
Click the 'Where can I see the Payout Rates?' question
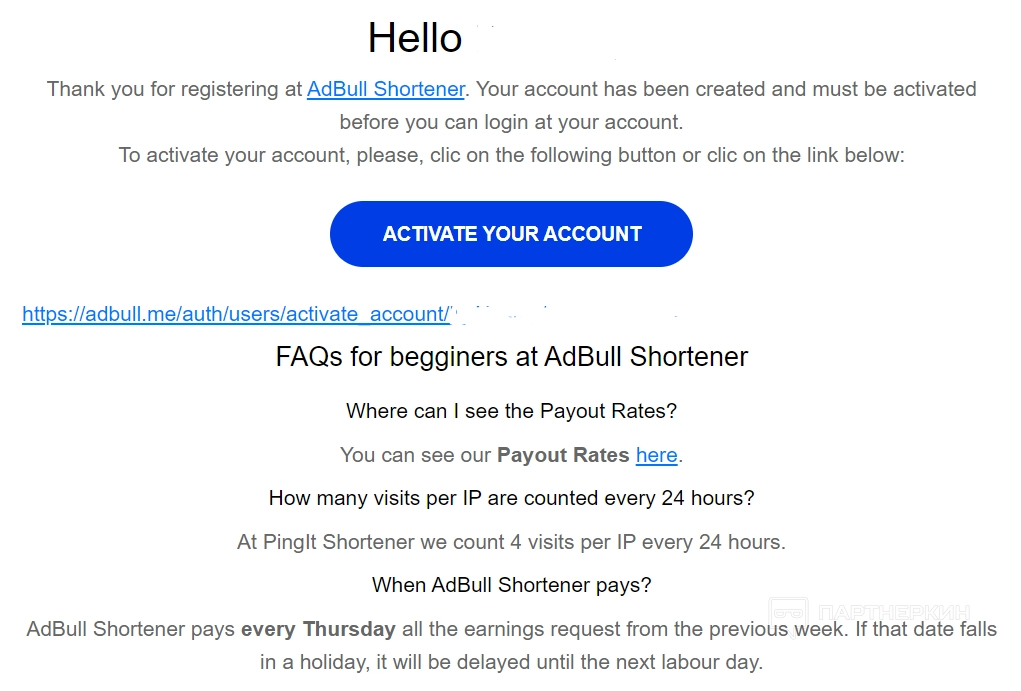click(x=511, y=411)
